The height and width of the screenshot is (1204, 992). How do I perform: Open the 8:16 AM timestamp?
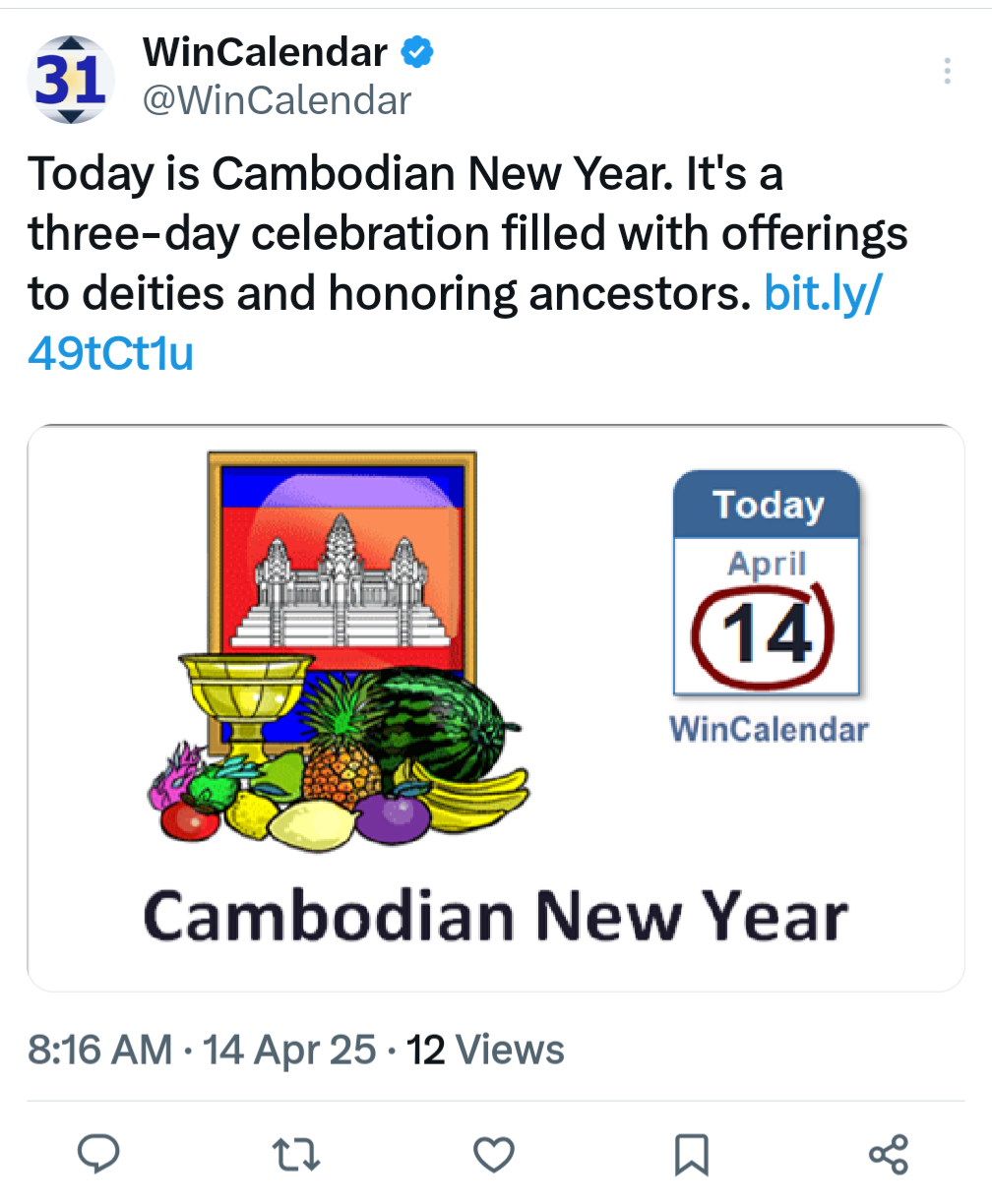coord(100,1050)
